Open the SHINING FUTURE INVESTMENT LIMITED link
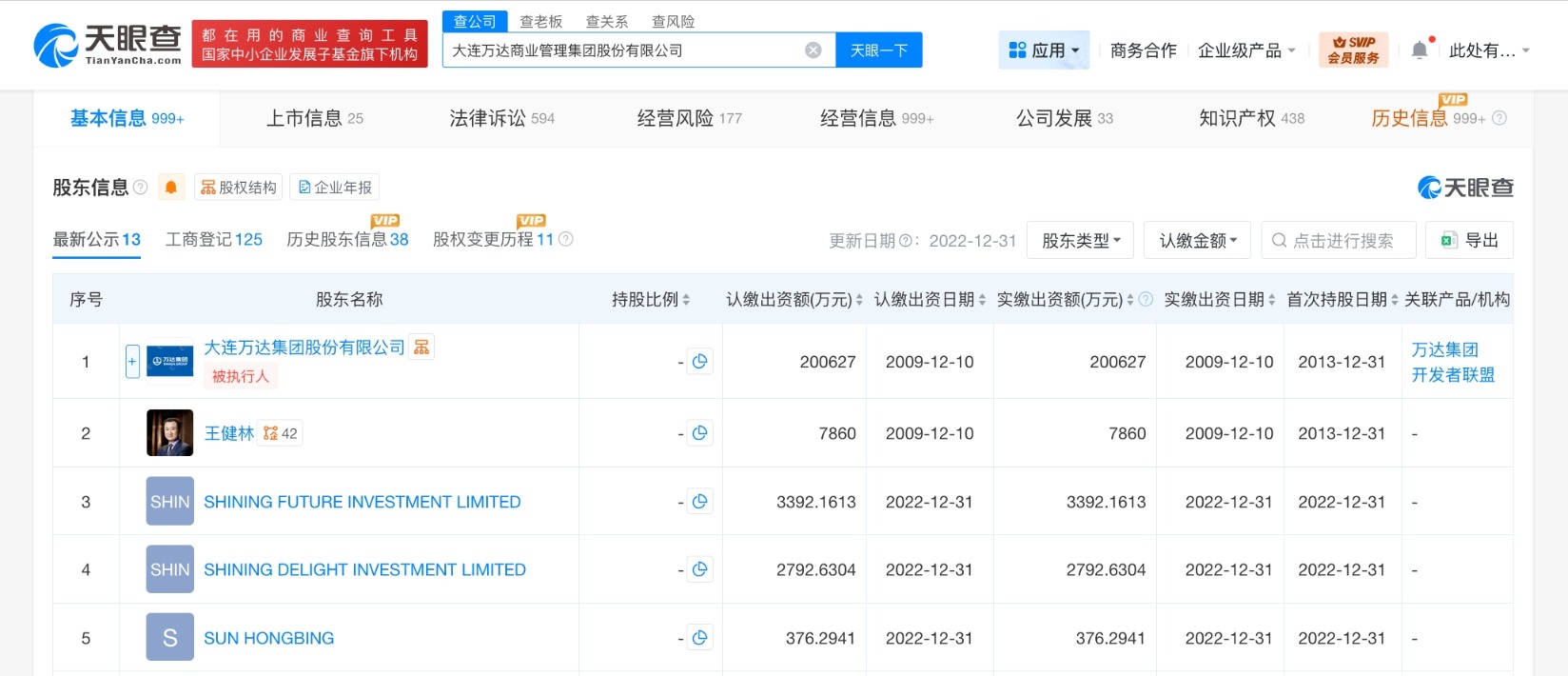This screenshot has height=676, width=1568. pyautogui.click(x=362, y=502)
